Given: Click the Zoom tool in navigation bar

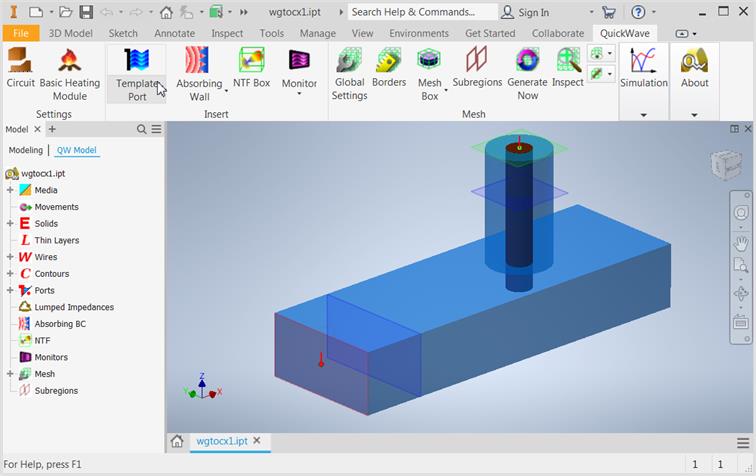Looking at the screenshot, I should pyautogui.click(x=741, y=265).
